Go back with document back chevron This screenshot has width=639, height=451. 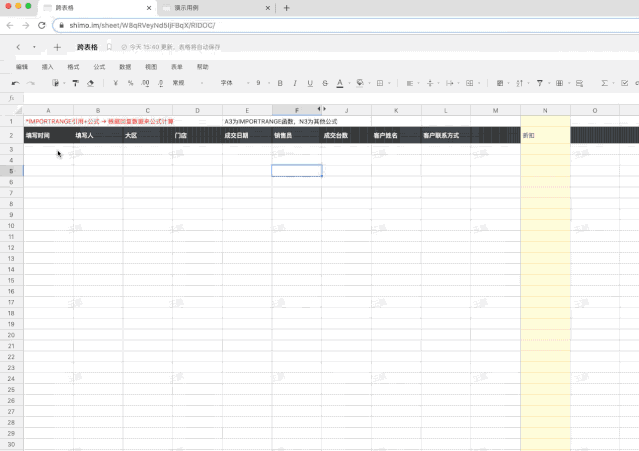click(x=18, y=47)
